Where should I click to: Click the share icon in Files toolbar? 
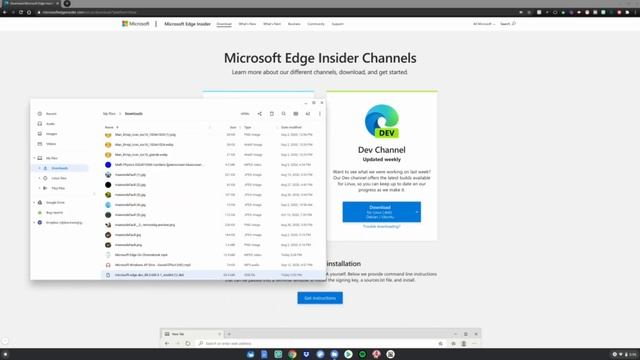click(x=260, y=114)
